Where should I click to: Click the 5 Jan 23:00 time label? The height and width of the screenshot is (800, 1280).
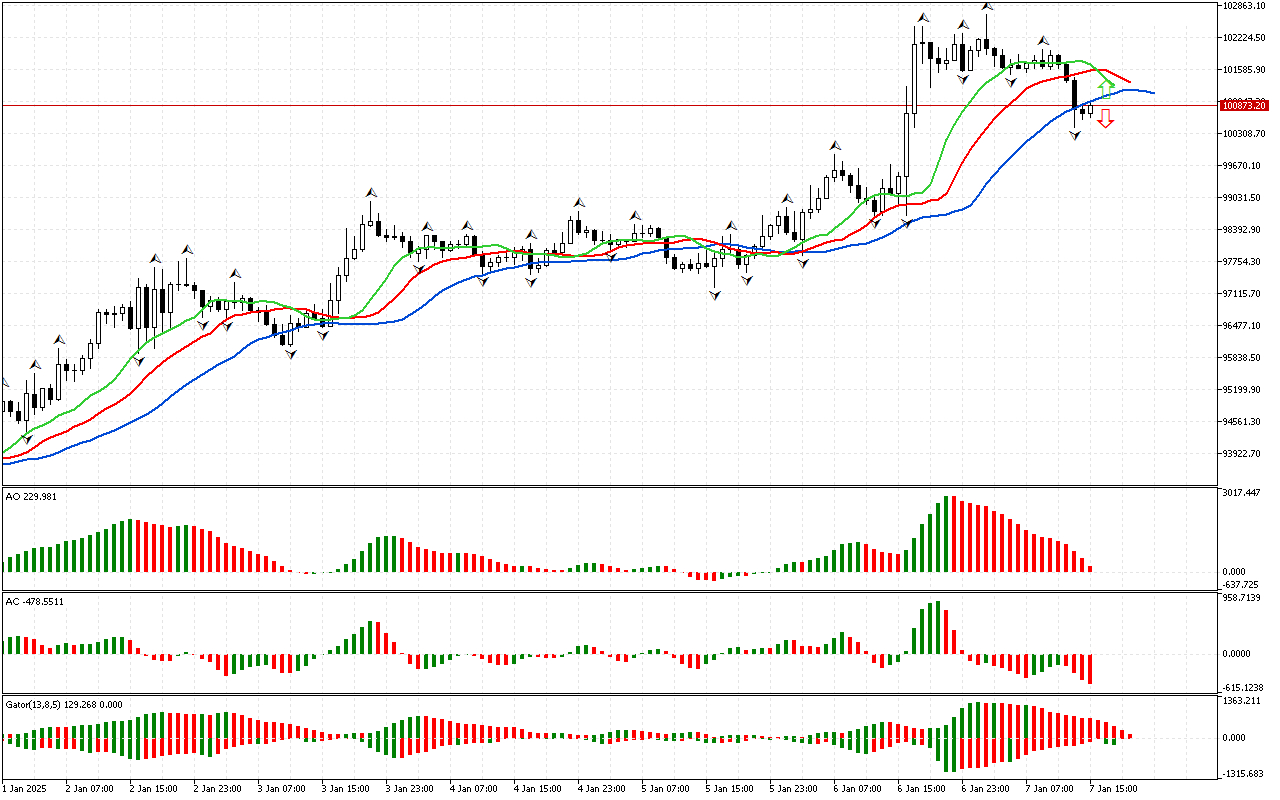pos(792,788)
